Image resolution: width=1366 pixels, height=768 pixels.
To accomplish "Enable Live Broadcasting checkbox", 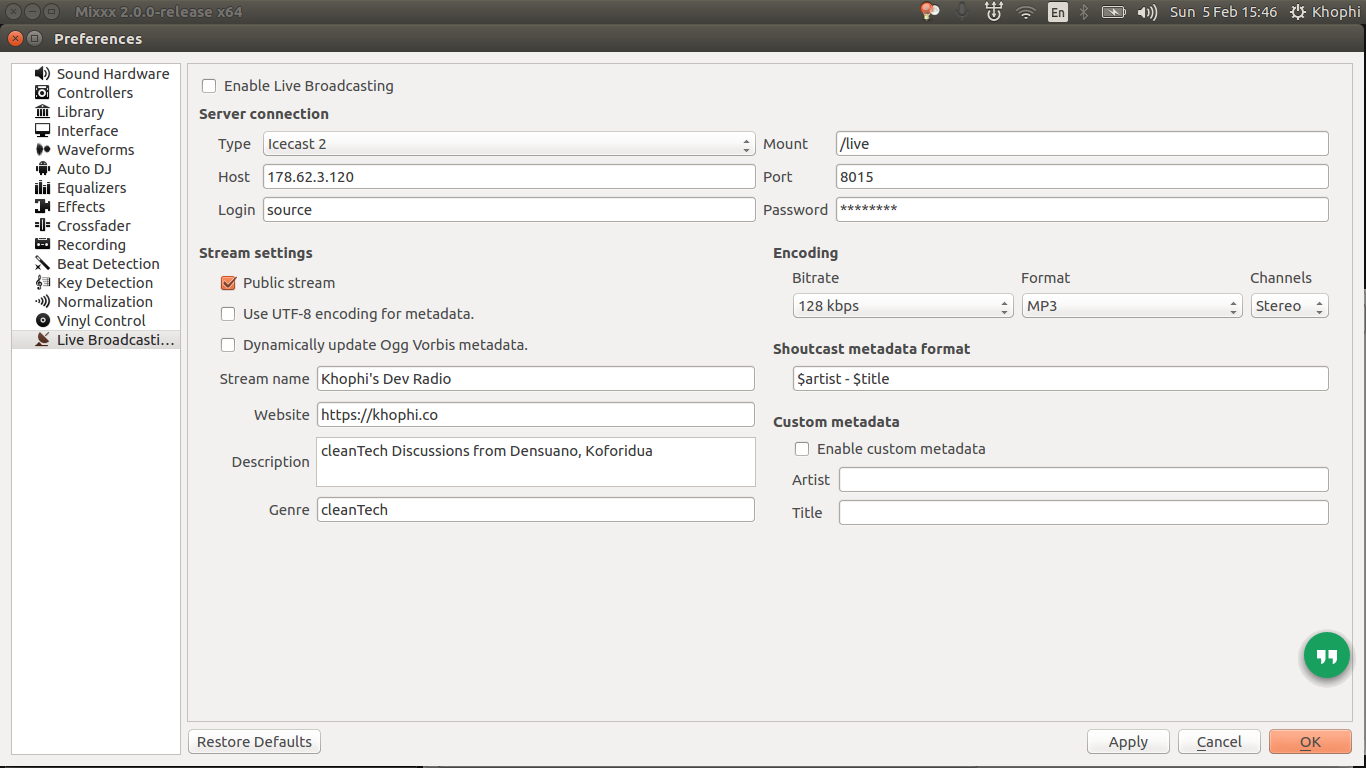I will coord(209,86).
